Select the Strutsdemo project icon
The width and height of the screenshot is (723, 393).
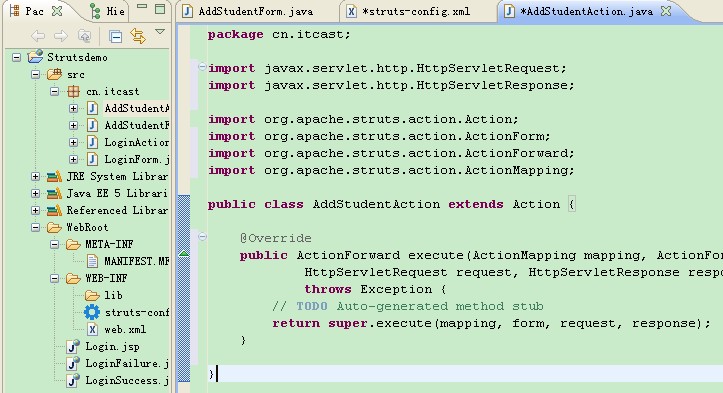(35, 57)
